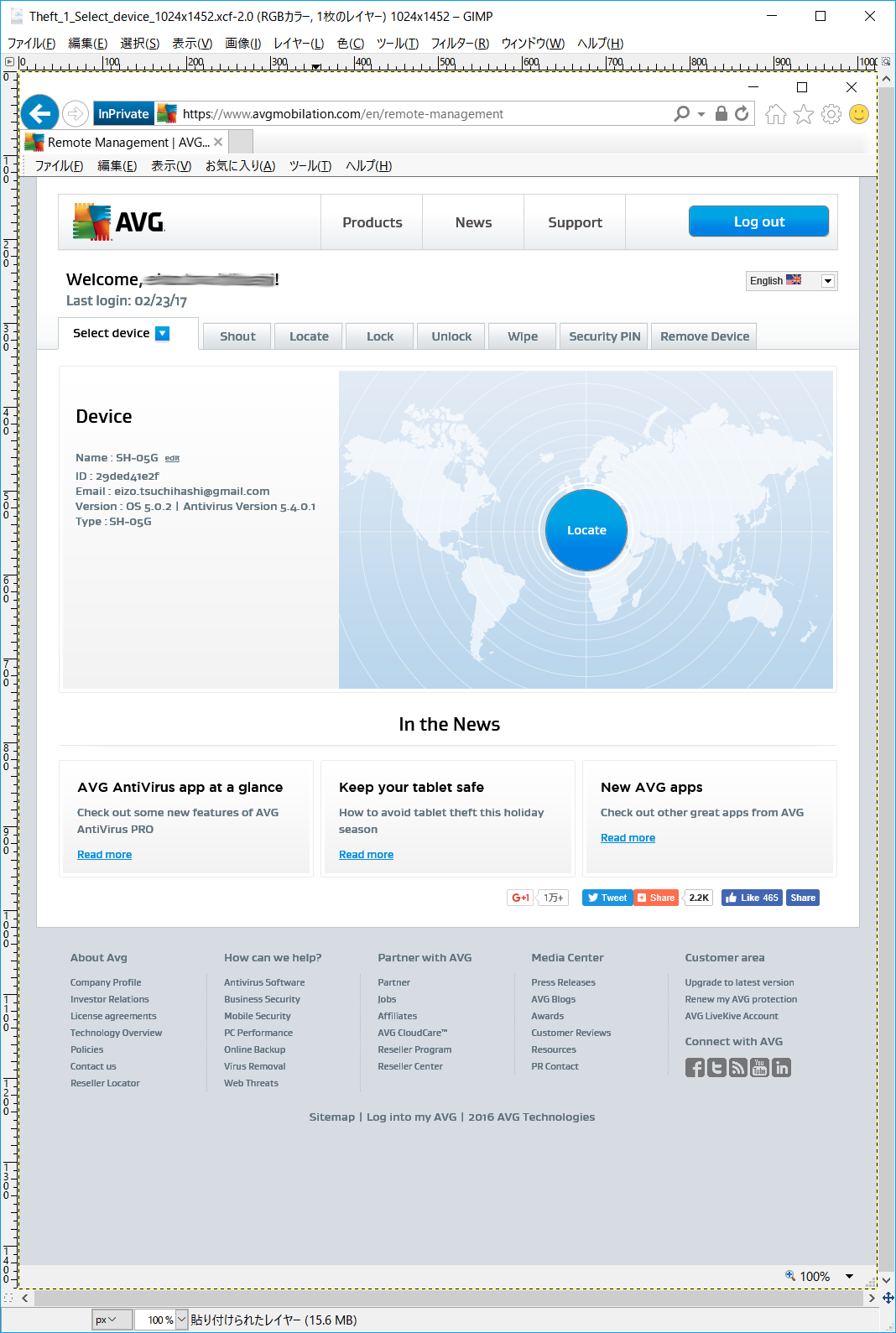Click the edit link next to device name

click(172, 458)
